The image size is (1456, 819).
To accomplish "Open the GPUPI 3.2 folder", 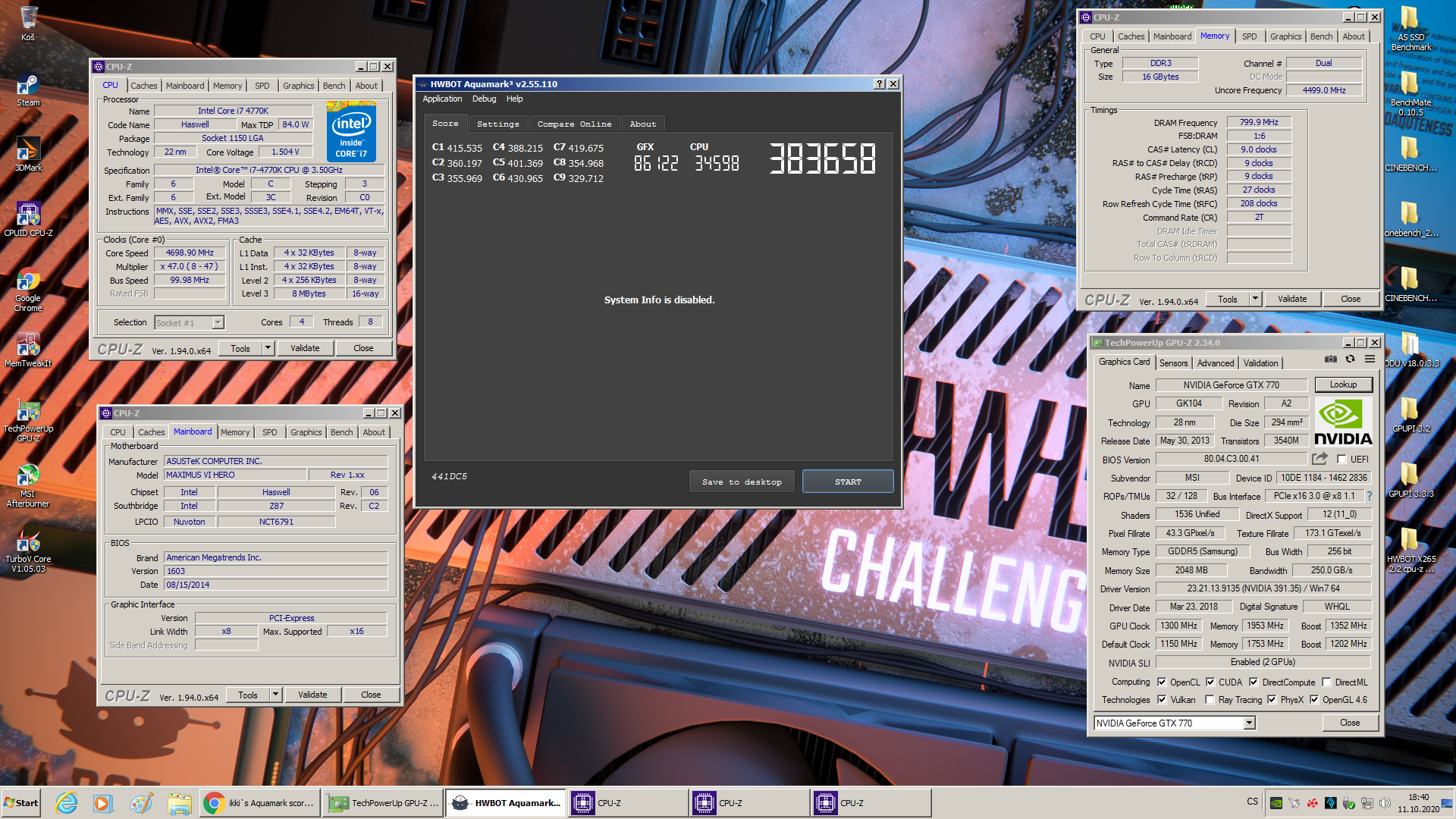I will pyautogui.click(x=1410, y=416).
